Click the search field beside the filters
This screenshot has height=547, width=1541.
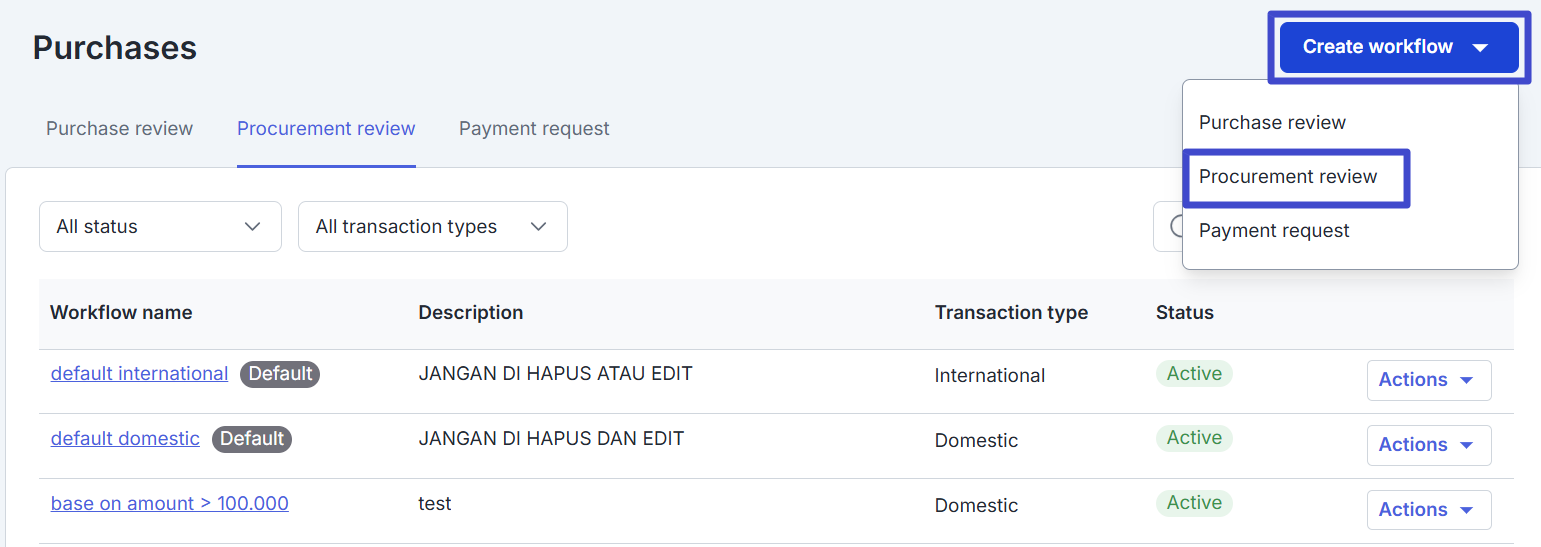(1168, 227)
